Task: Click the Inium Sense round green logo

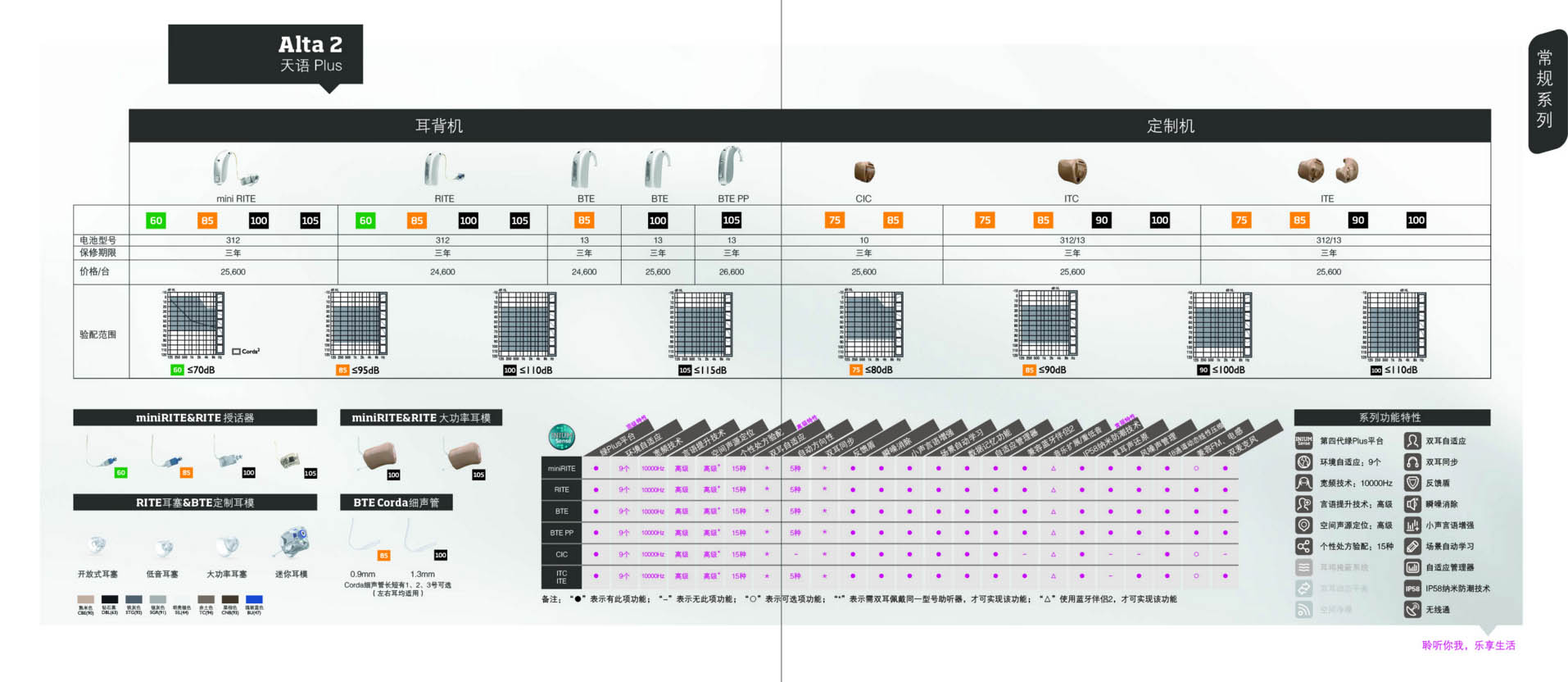Action: (561, 437)
